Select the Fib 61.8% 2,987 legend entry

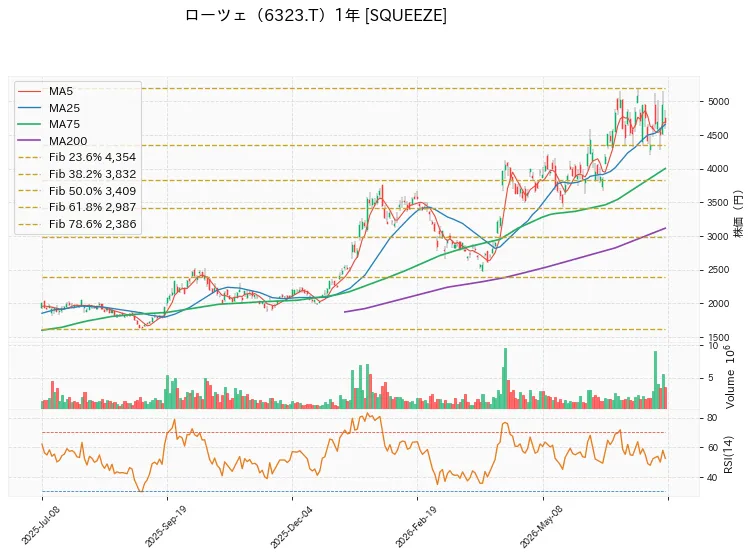coord(77,207)
